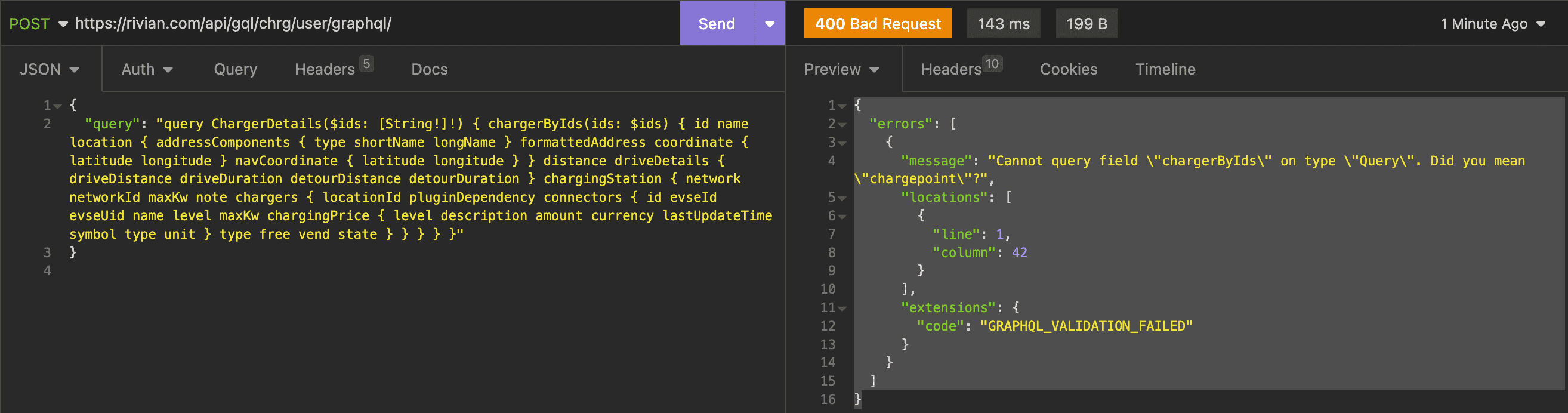Viewport: 1568px width, 413px height.
Task: Click the 400 Bad Request status badge
Action: tap(877, 24)
